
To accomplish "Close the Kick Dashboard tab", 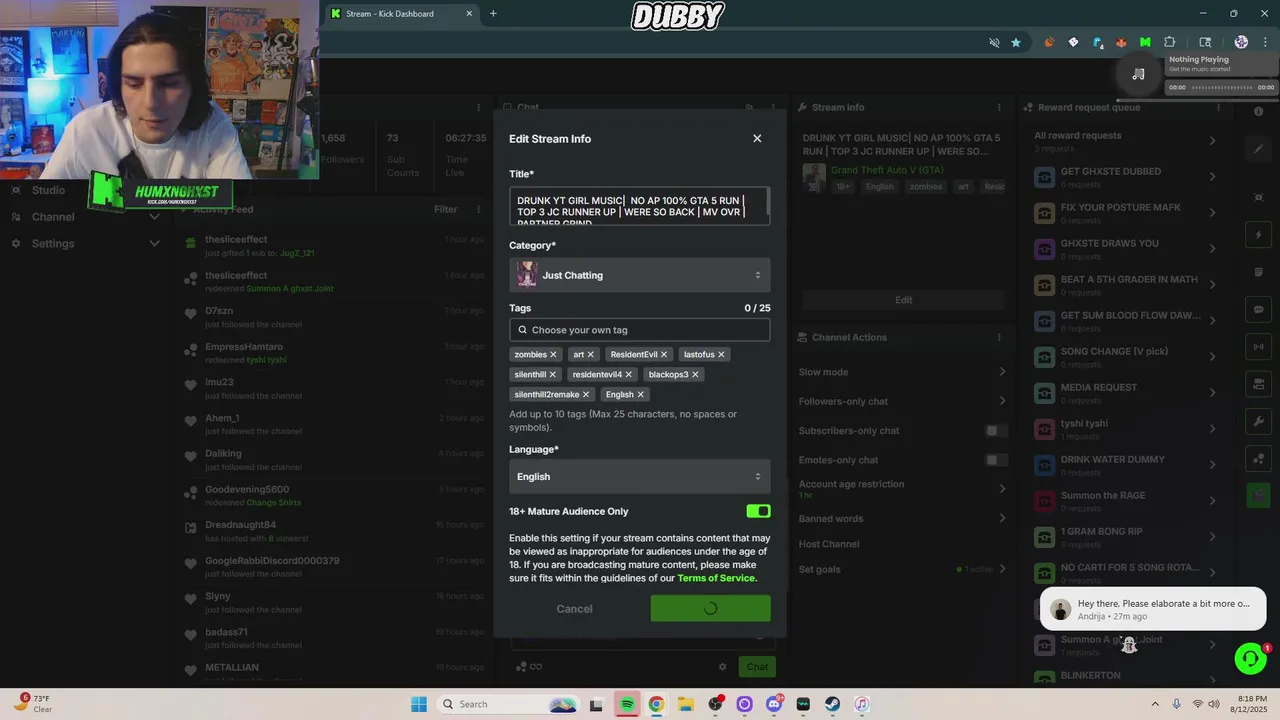I will (x=469, y=13).
